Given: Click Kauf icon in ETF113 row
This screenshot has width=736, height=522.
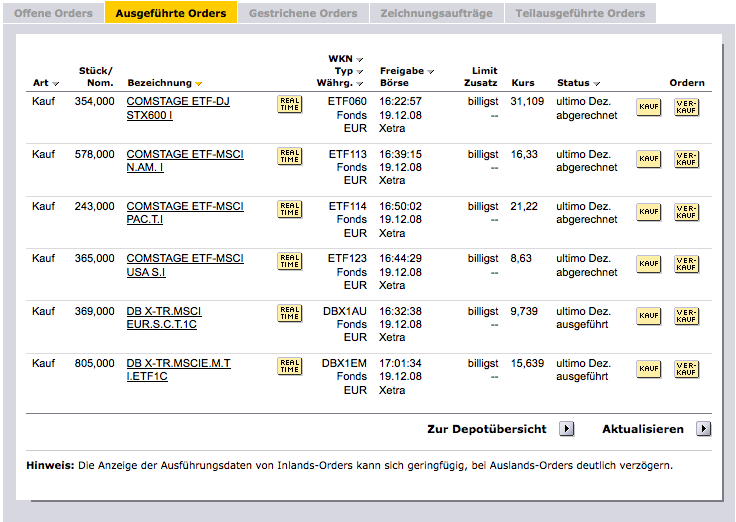Looking at the screenshot, I should pyautogui.click(x=649, y=159).
